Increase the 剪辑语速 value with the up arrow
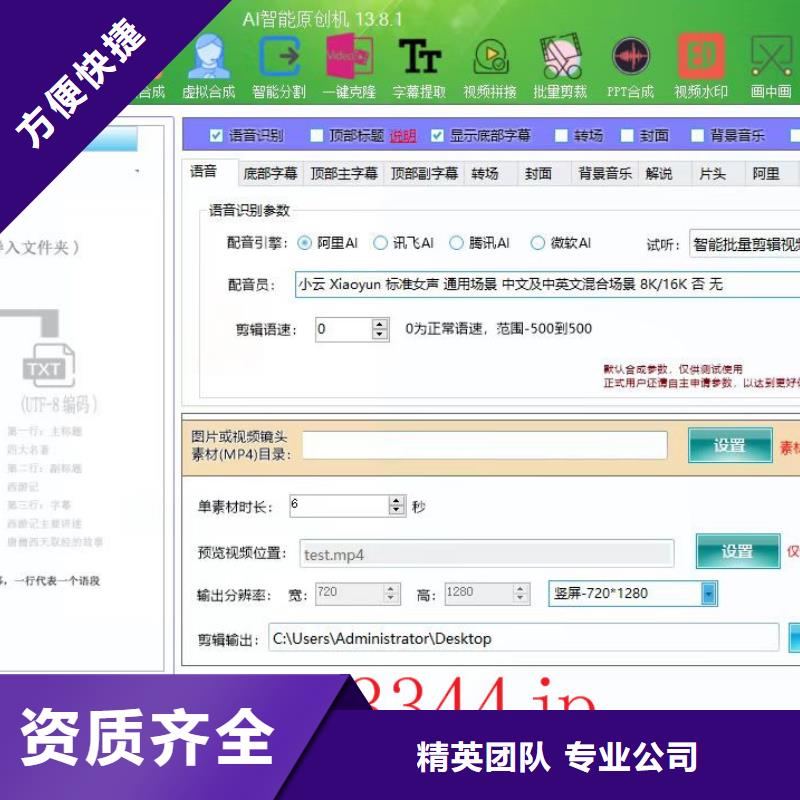800x800 pixels. [380, 323]
